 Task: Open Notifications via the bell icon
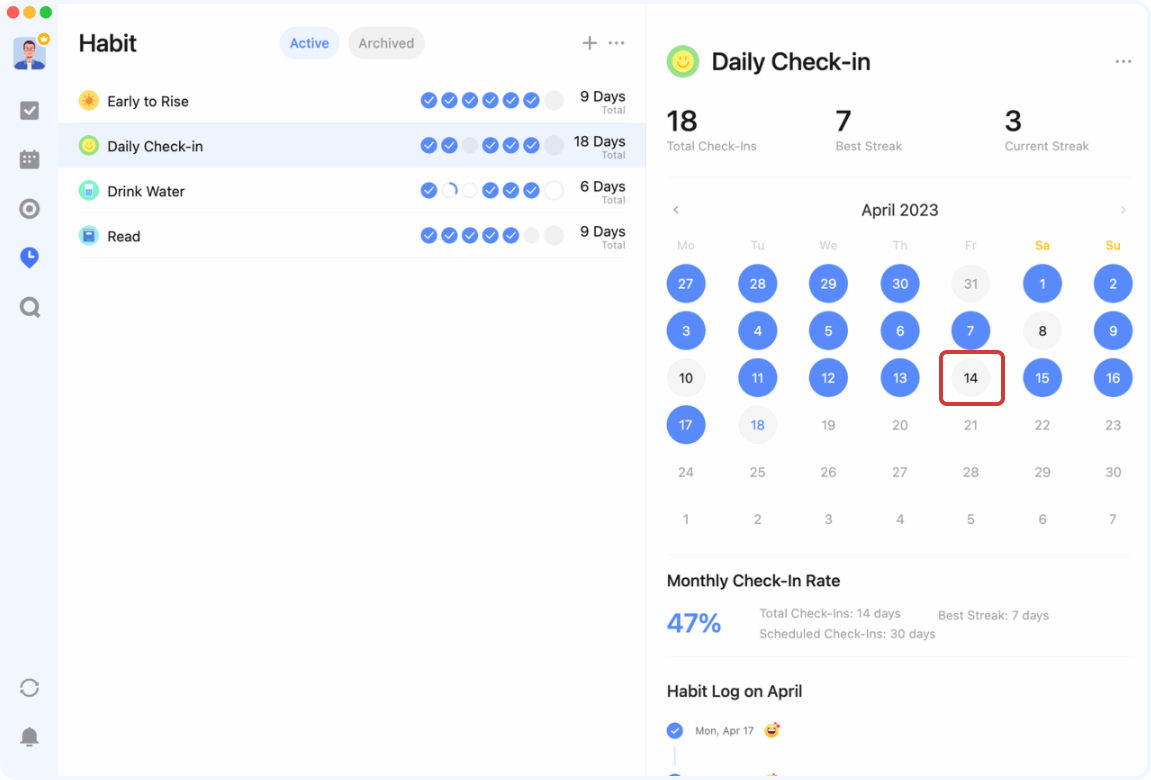tap(29, 736)
